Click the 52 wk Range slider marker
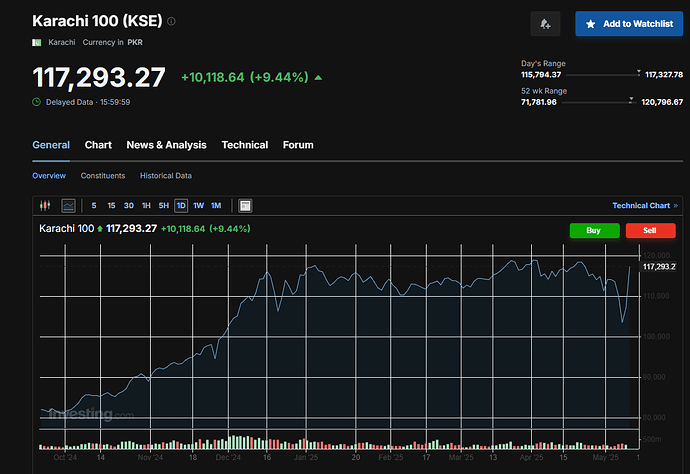Viewport: 690px width, 474px height. coord(631,100)
